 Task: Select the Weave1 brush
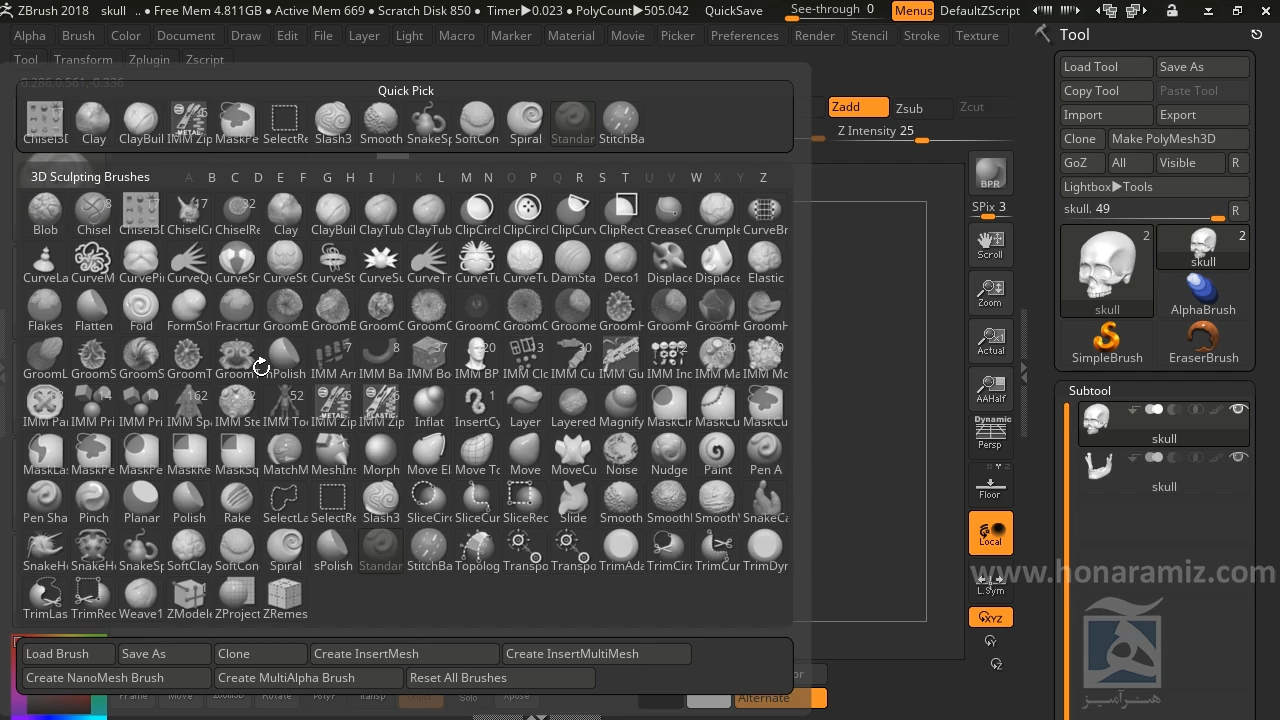click(x=141, y=599)
